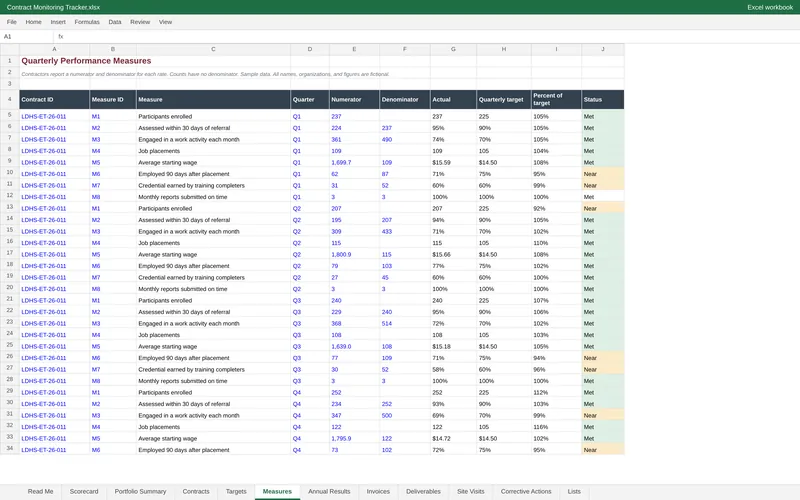Viewport: 800px width, 500px height.
Task: Open the Data menu
Action: tap(115, 22)
